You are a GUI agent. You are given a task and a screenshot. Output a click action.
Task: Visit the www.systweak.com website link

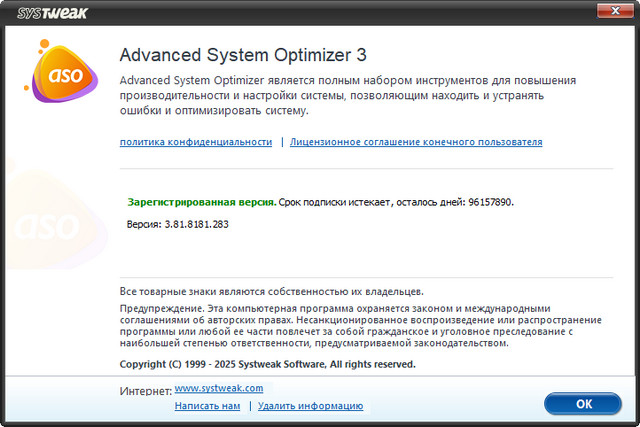pyautogui.click(x=219, y=388)
